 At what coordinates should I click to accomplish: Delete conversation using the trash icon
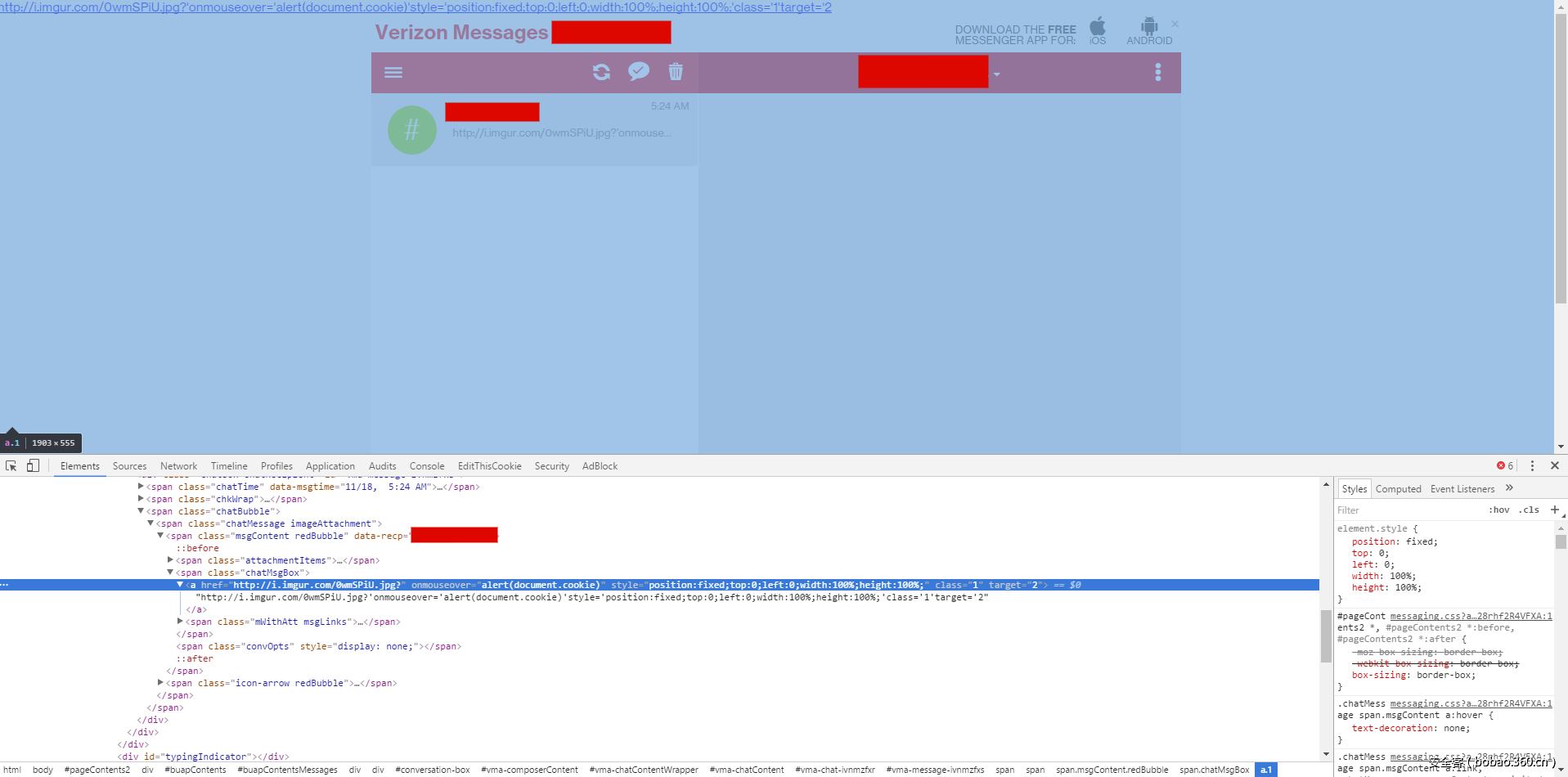675,72
